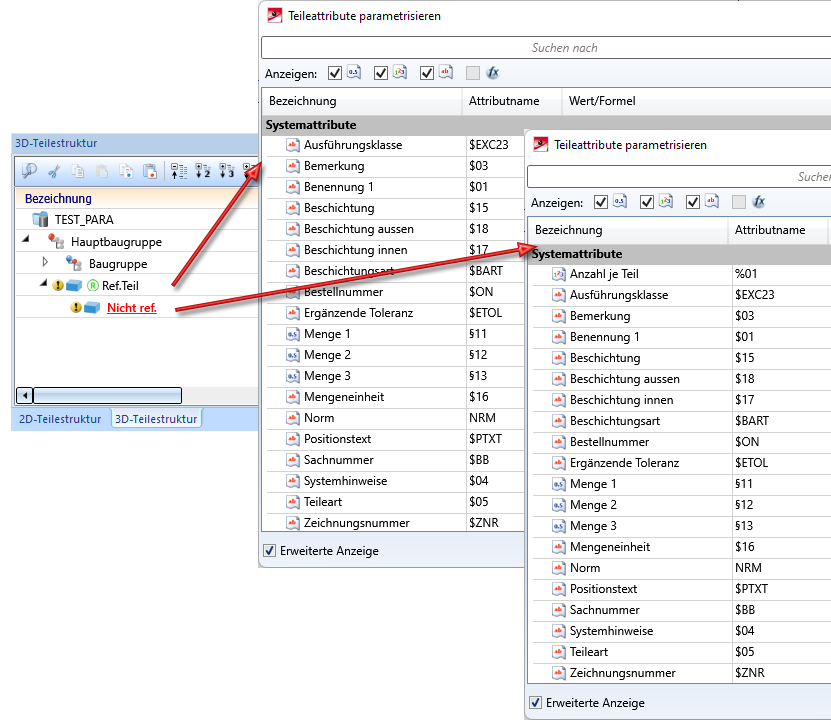Expand the Baugruppe tree node
Image resolution: width=831 pixels, height=720 pixels.
[x=45, y=263]
